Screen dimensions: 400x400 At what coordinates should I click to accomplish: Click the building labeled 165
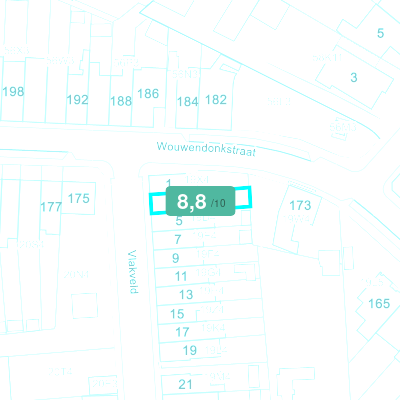379,304
